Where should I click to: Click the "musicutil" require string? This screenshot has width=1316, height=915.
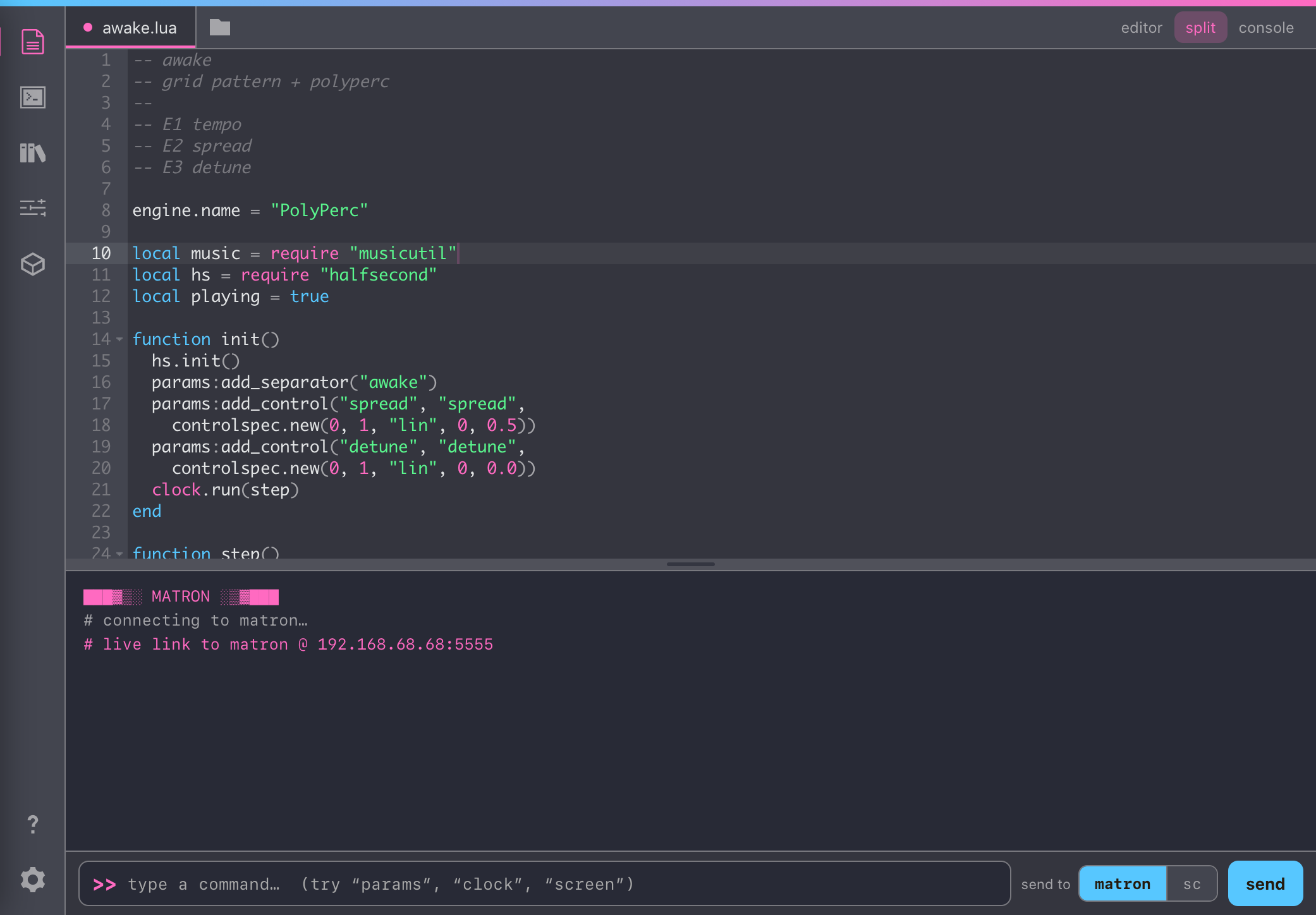point(403,253)
